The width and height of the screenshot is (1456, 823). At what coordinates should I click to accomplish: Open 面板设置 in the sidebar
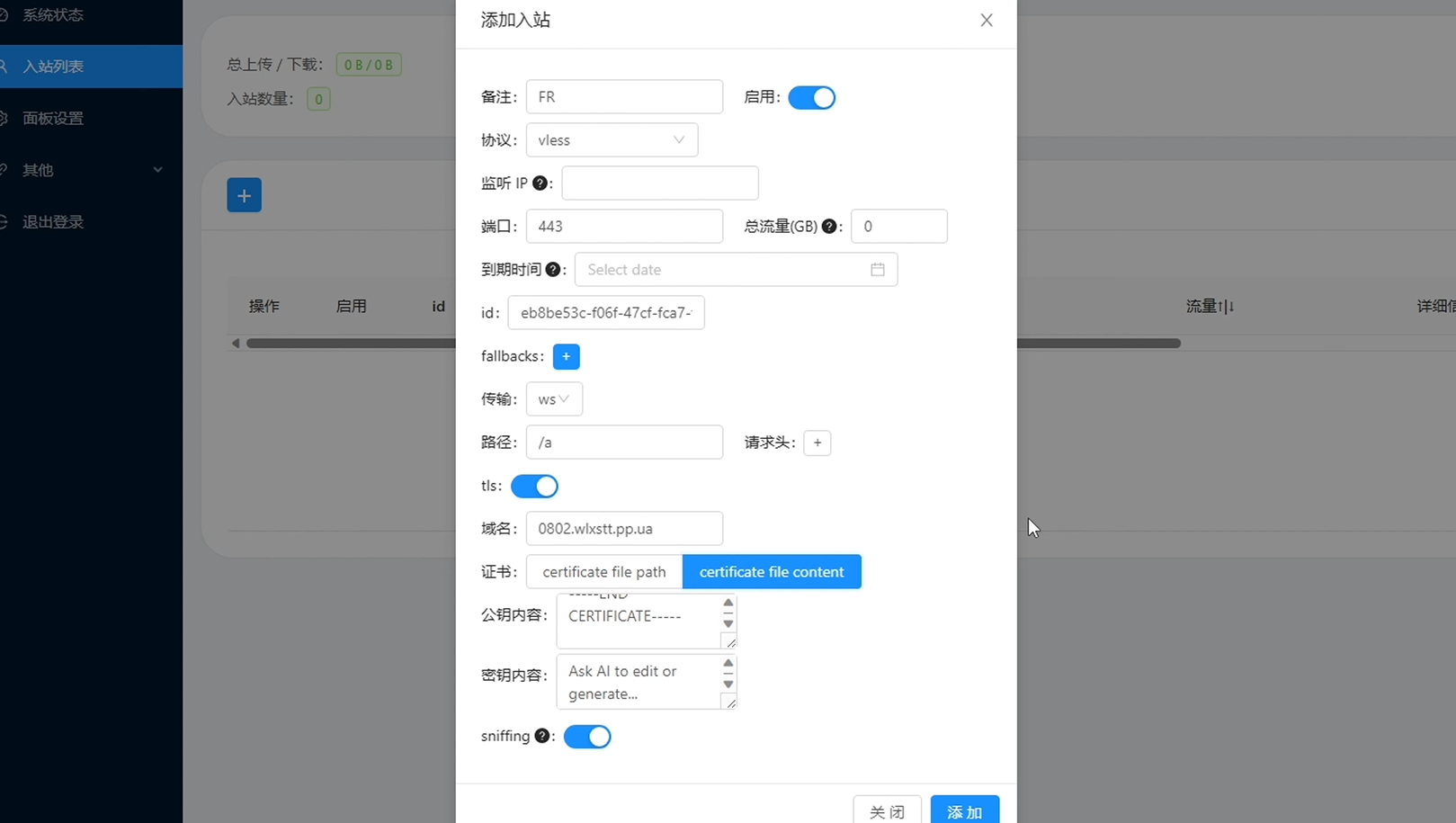[x=54, y=118]
